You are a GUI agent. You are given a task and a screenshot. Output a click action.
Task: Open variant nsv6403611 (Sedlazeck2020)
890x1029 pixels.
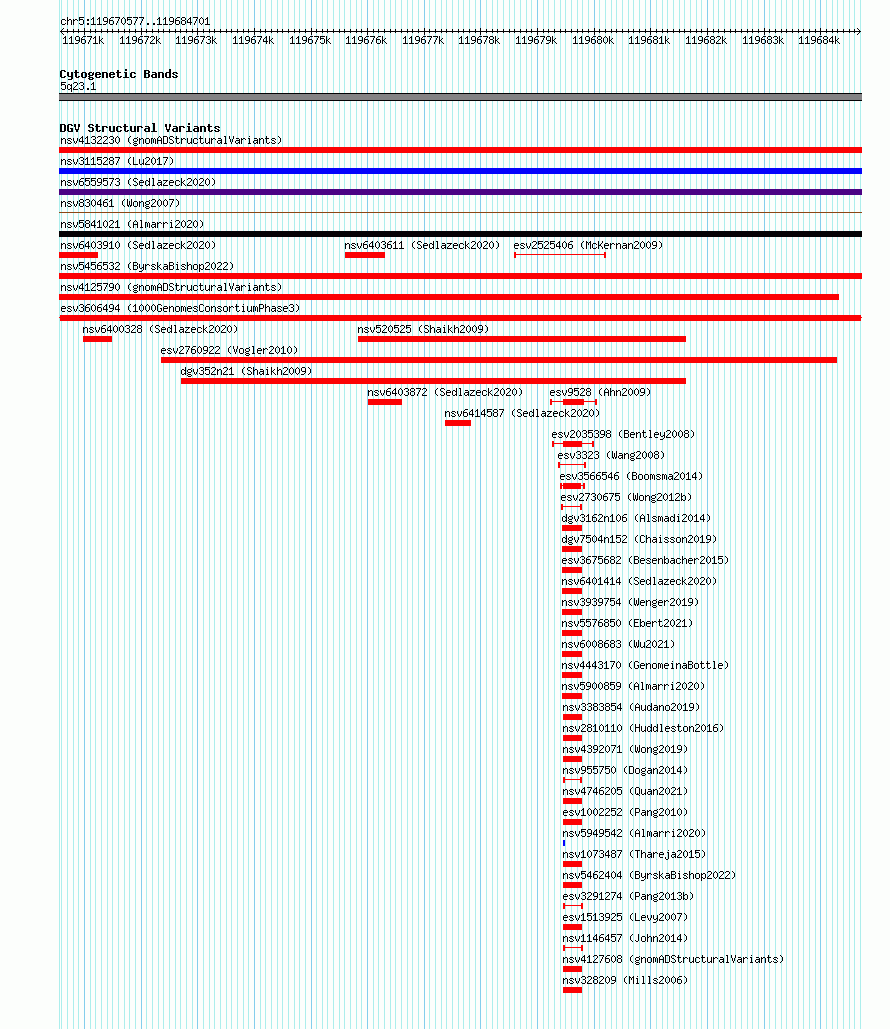422,245
